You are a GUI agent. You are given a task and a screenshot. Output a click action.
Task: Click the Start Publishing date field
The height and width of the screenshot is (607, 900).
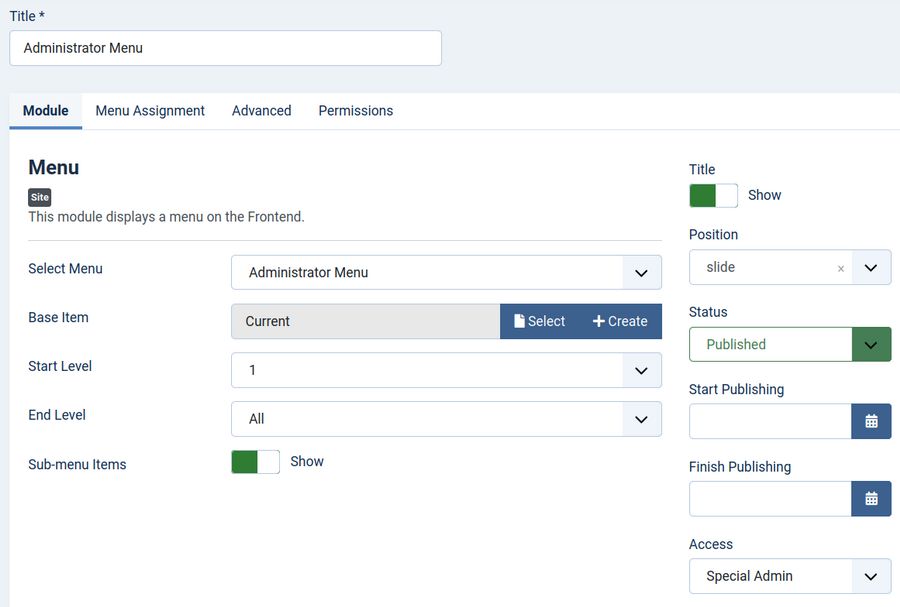(x=769, y=421)
